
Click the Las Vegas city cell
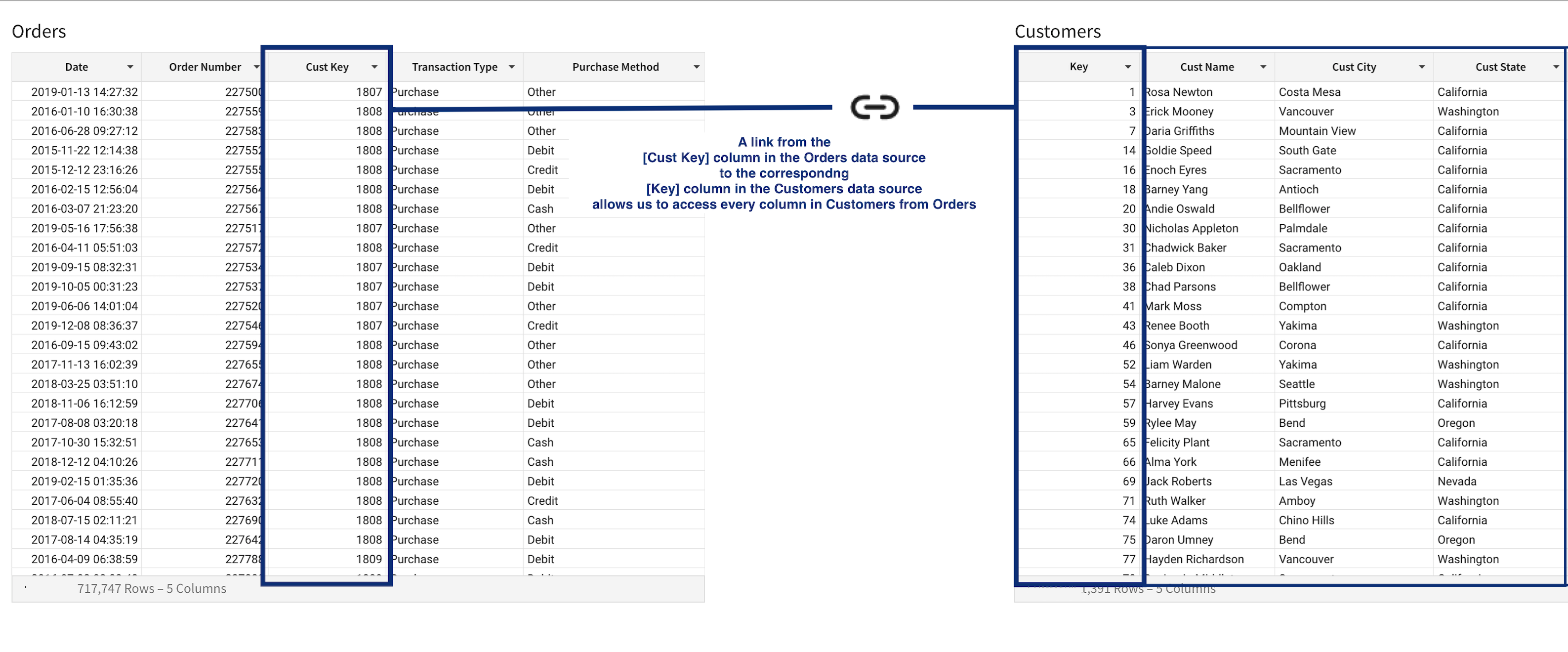tap(1305, 482)
